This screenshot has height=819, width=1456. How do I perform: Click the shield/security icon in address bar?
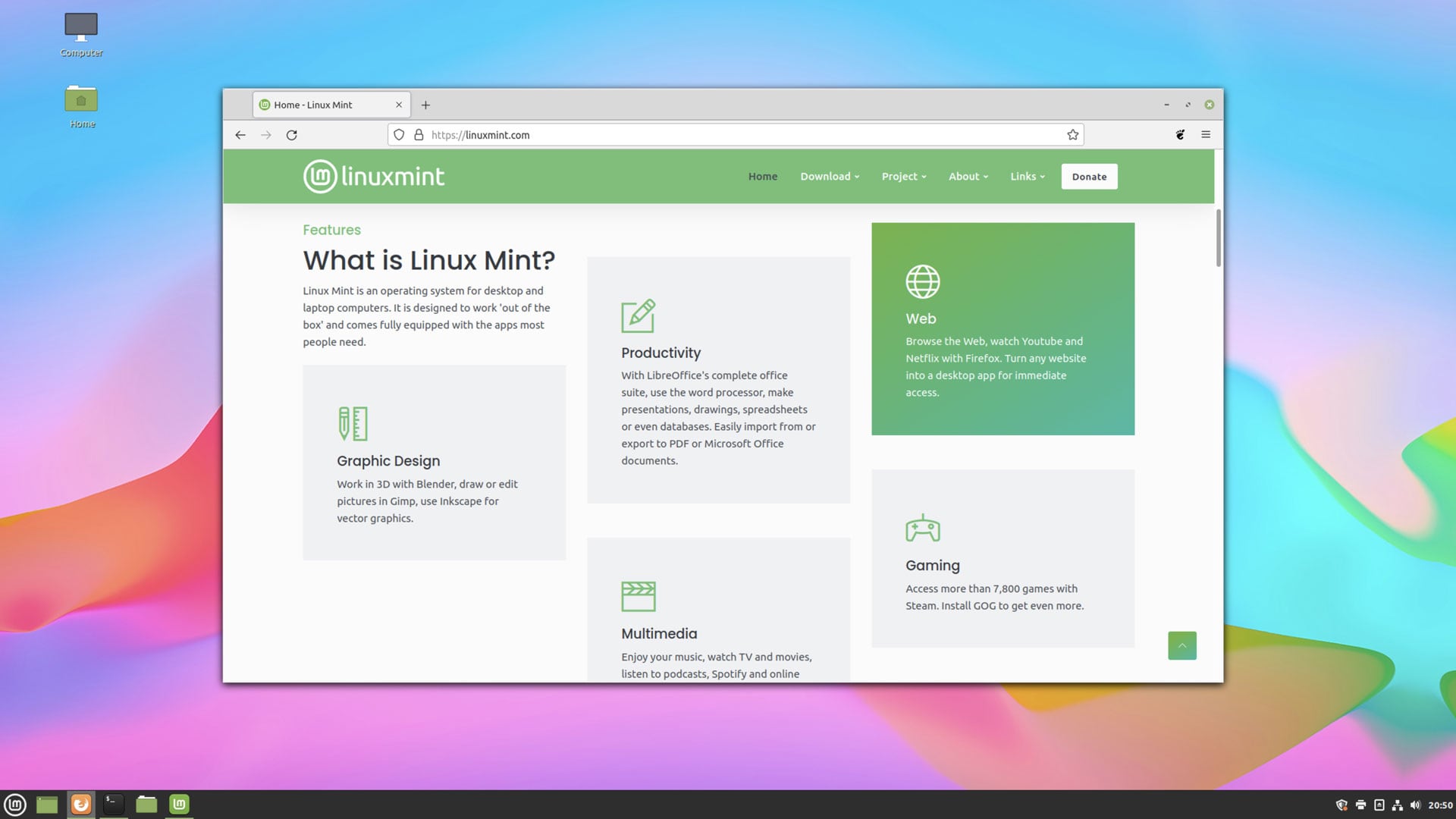[x=397, y=134]
